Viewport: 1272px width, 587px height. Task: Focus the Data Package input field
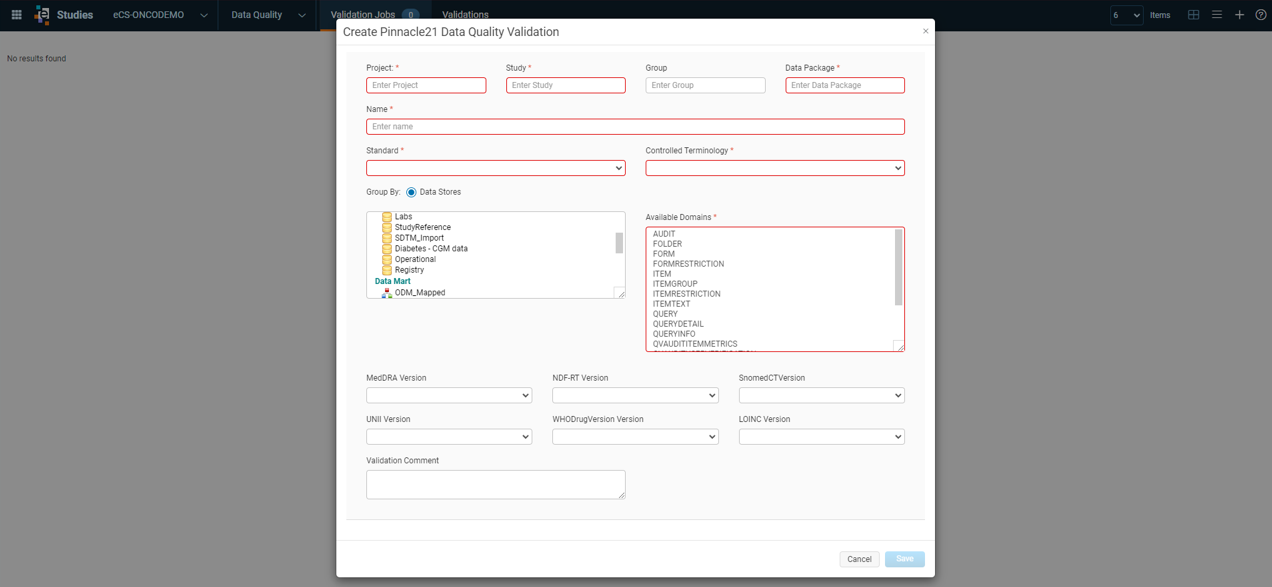click(x=845, y=85)
